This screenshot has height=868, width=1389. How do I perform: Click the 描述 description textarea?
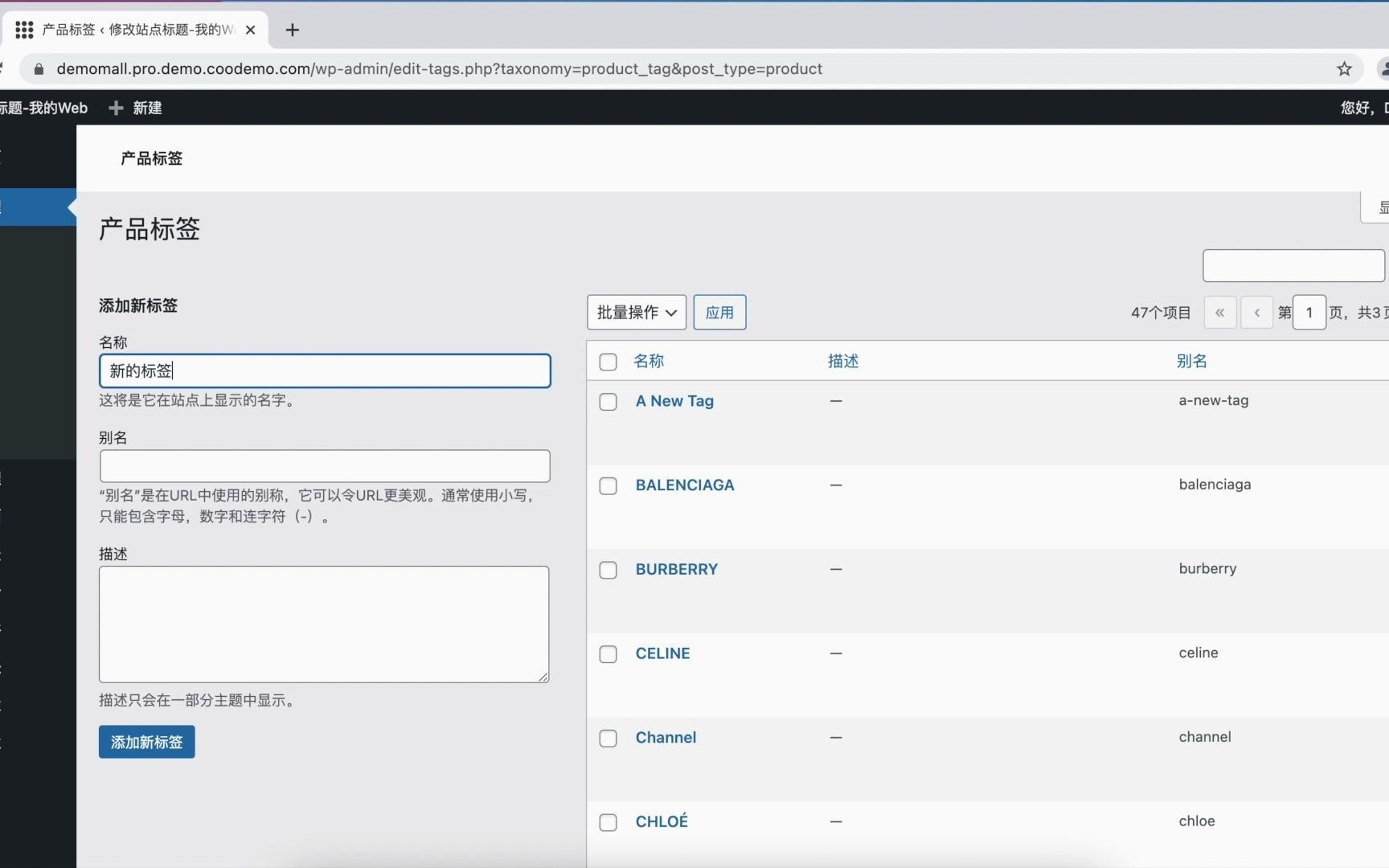[x=324, y=624]
